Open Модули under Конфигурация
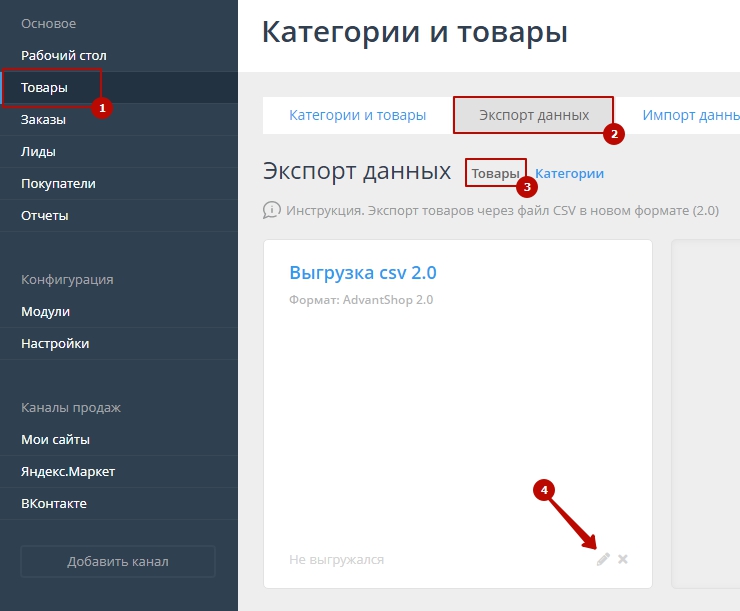Image resolution: width=740 pixels, height=611 pixels. (45, 312)
